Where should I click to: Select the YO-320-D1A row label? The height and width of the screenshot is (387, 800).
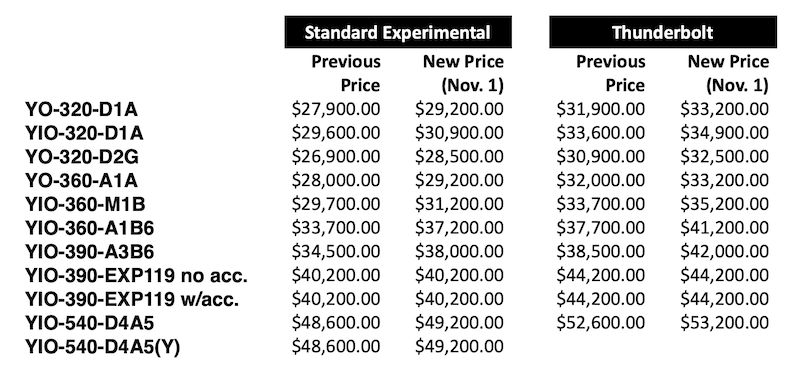click(82, 109)
